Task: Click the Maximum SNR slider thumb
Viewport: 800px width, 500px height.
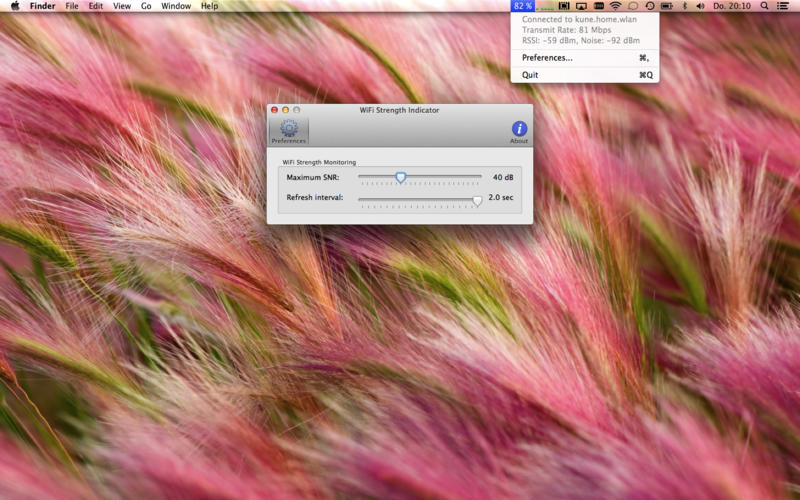Action: (x=401, y=177)
